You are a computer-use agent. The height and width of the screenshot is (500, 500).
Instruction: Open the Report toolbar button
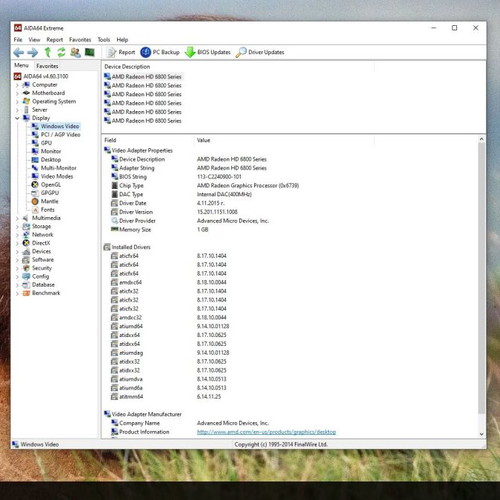(121, 52)
